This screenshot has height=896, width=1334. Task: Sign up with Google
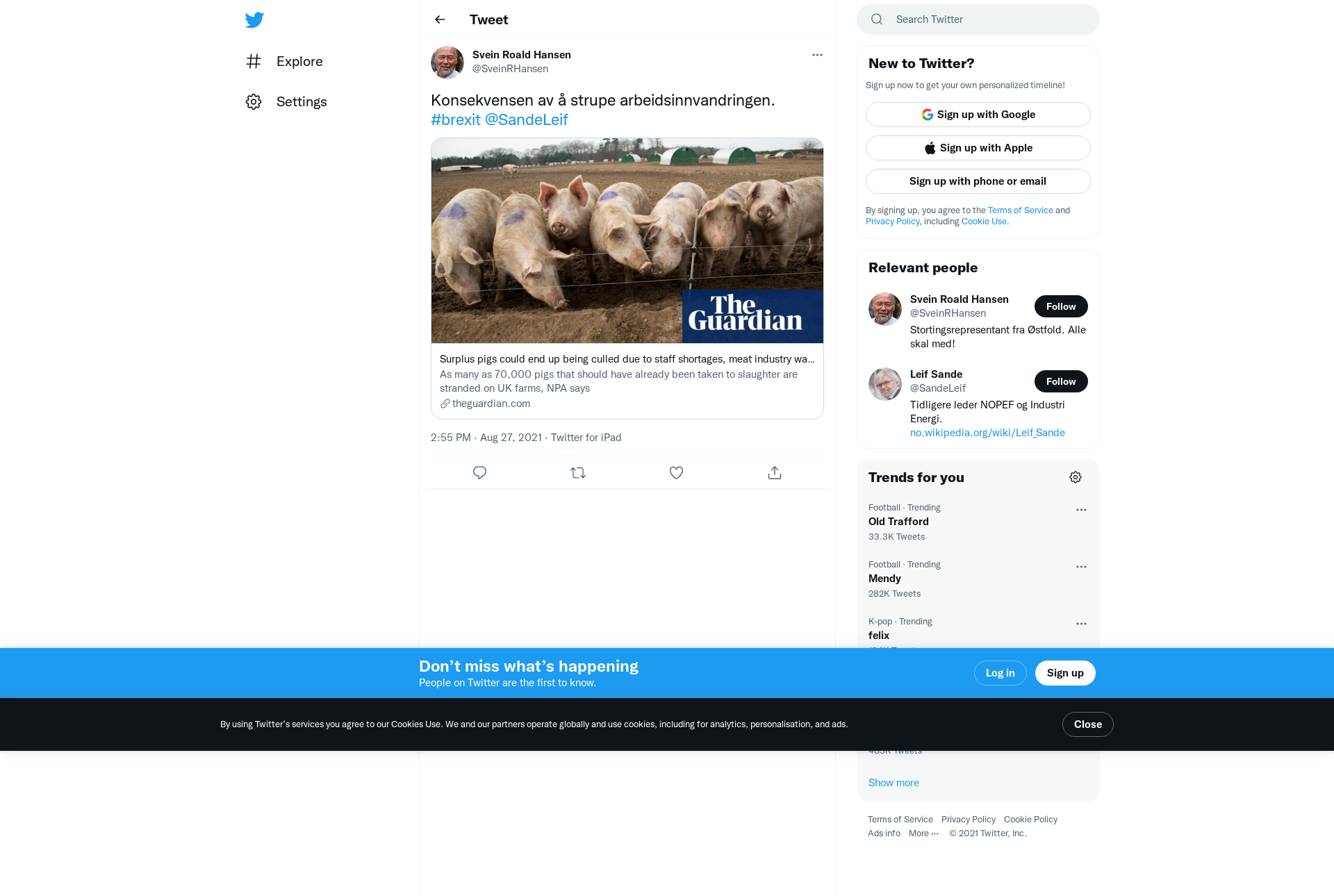[978, 115]
